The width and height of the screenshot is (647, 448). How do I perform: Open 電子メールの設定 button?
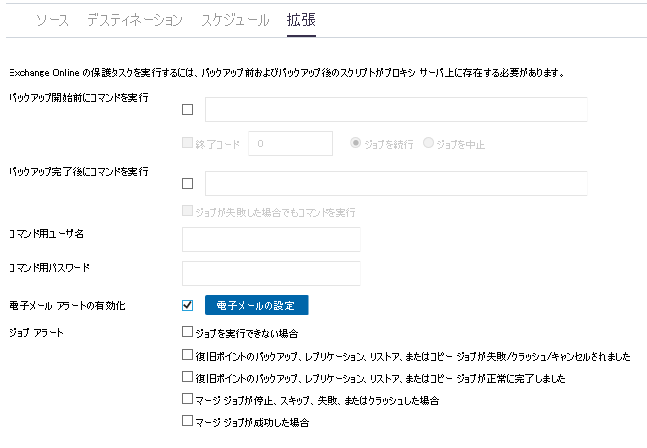coord(257,305)
